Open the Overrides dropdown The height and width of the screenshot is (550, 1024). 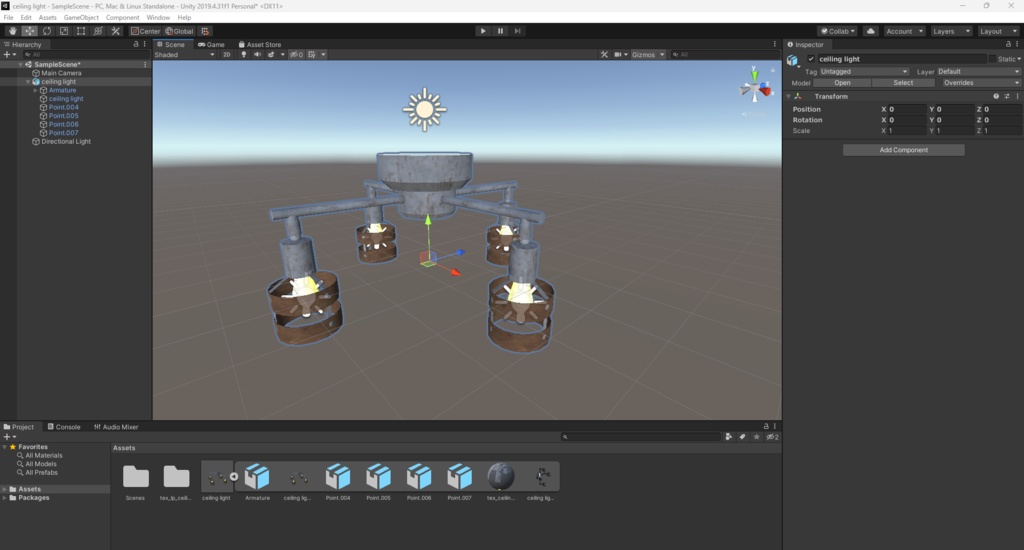click(x=980, y=83)
